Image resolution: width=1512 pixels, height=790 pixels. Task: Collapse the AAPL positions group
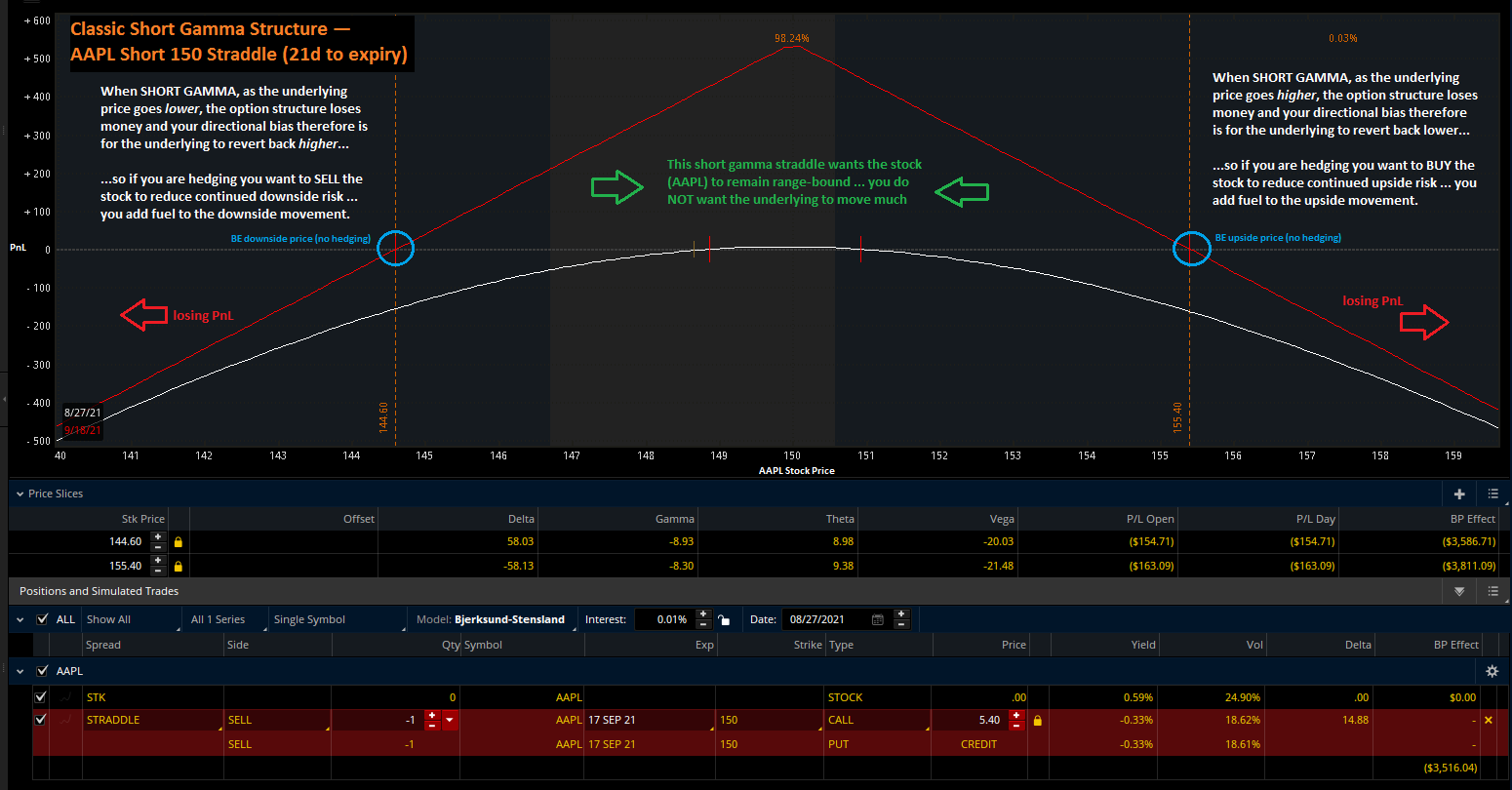pos(21,671)
